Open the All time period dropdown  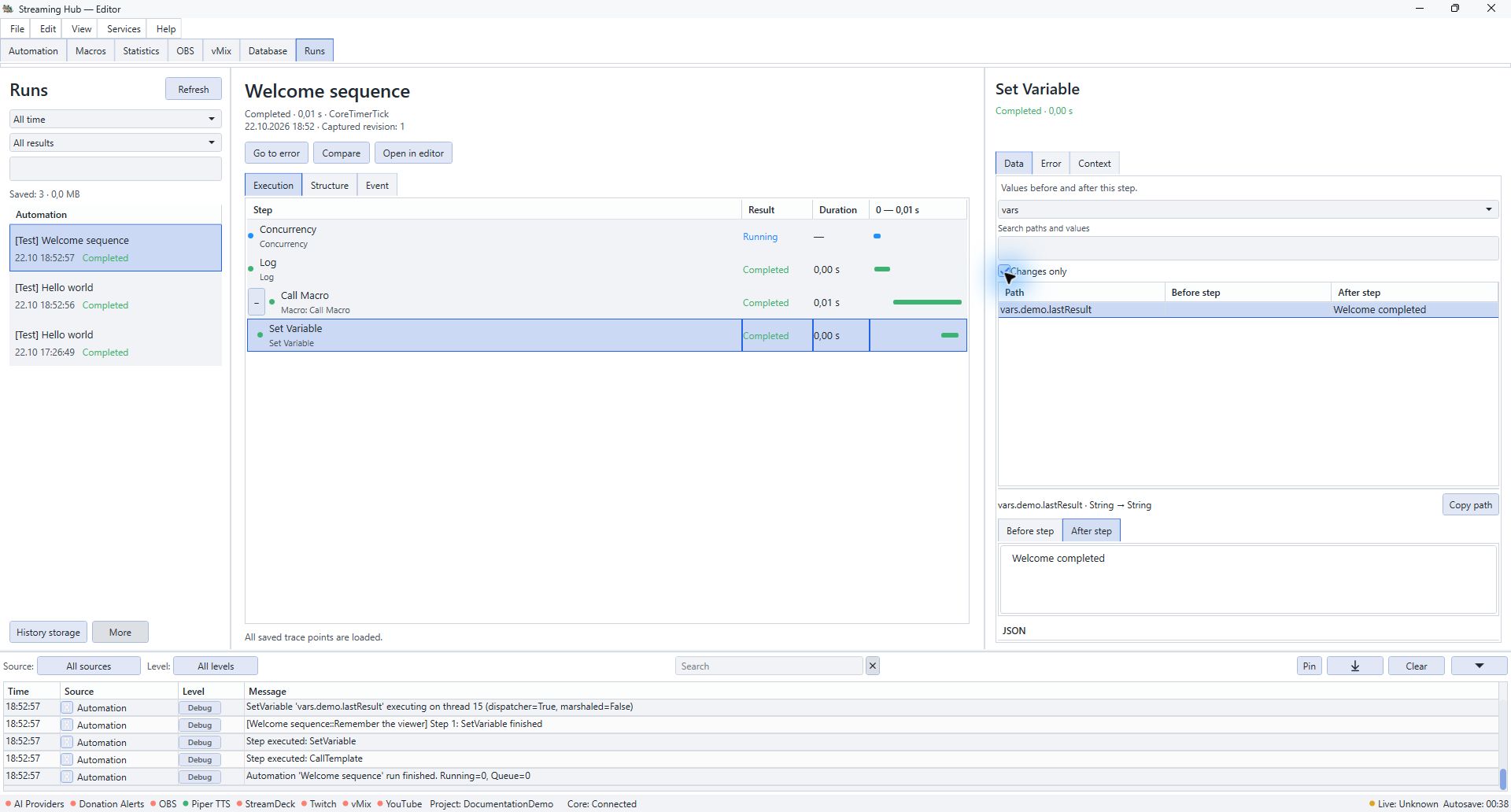click(x=115, y=119)
